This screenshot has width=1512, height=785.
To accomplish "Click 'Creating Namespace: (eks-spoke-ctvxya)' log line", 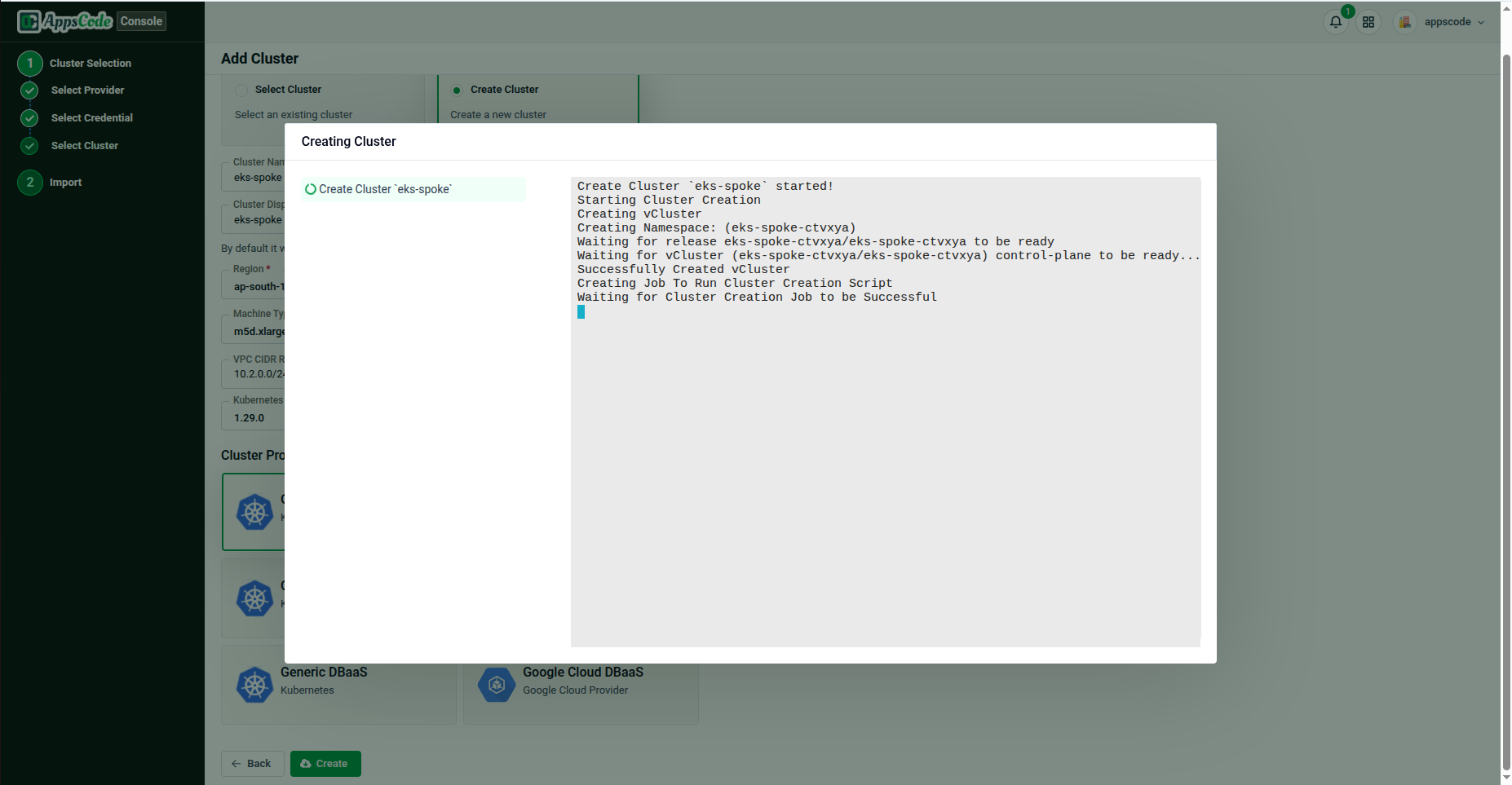I will pos(717,228).
